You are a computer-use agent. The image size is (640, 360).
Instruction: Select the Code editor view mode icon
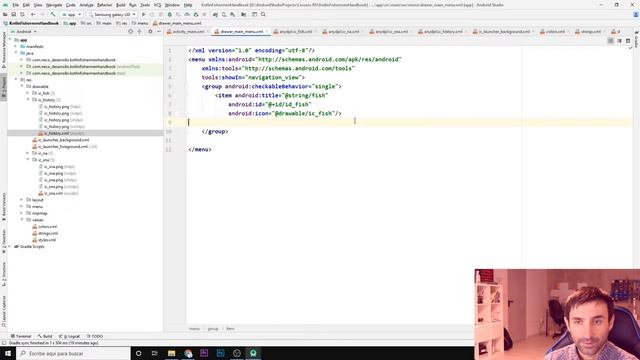(611, 41)
